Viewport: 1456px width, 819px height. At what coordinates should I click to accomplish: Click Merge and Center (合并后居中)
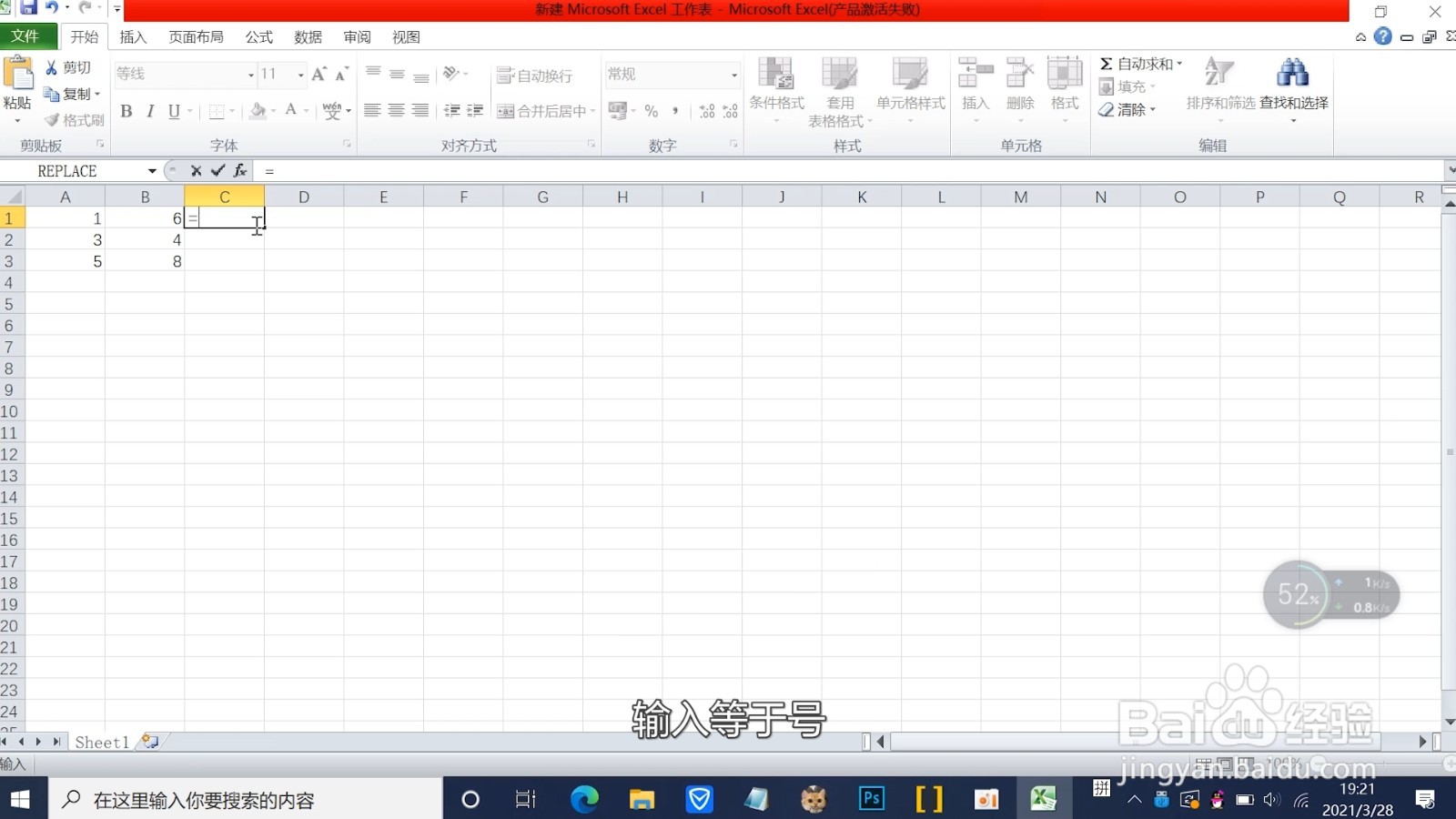tap(541, 111)
